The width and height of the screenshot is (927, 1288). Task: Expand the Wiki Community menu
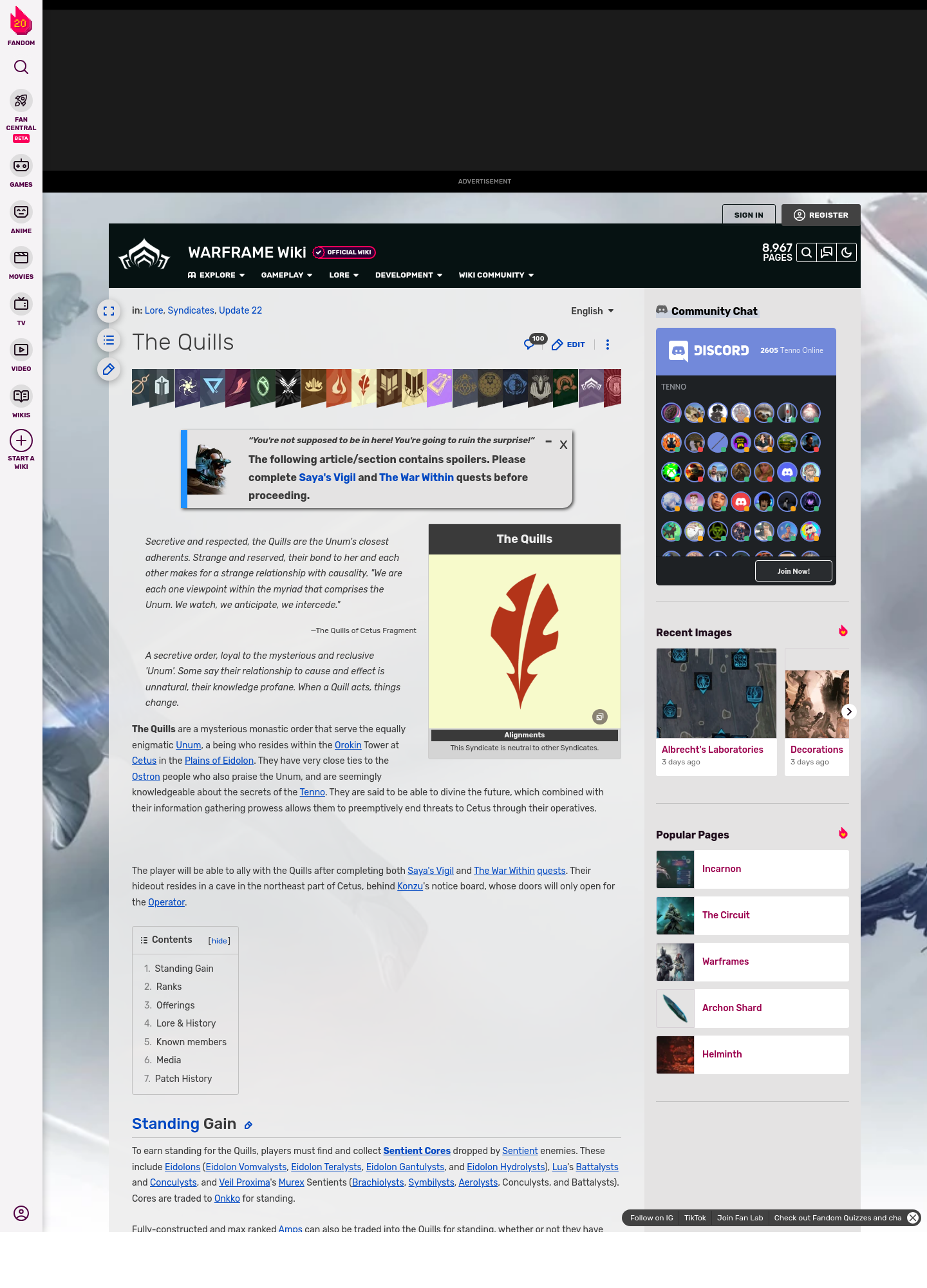click(496, 275)
